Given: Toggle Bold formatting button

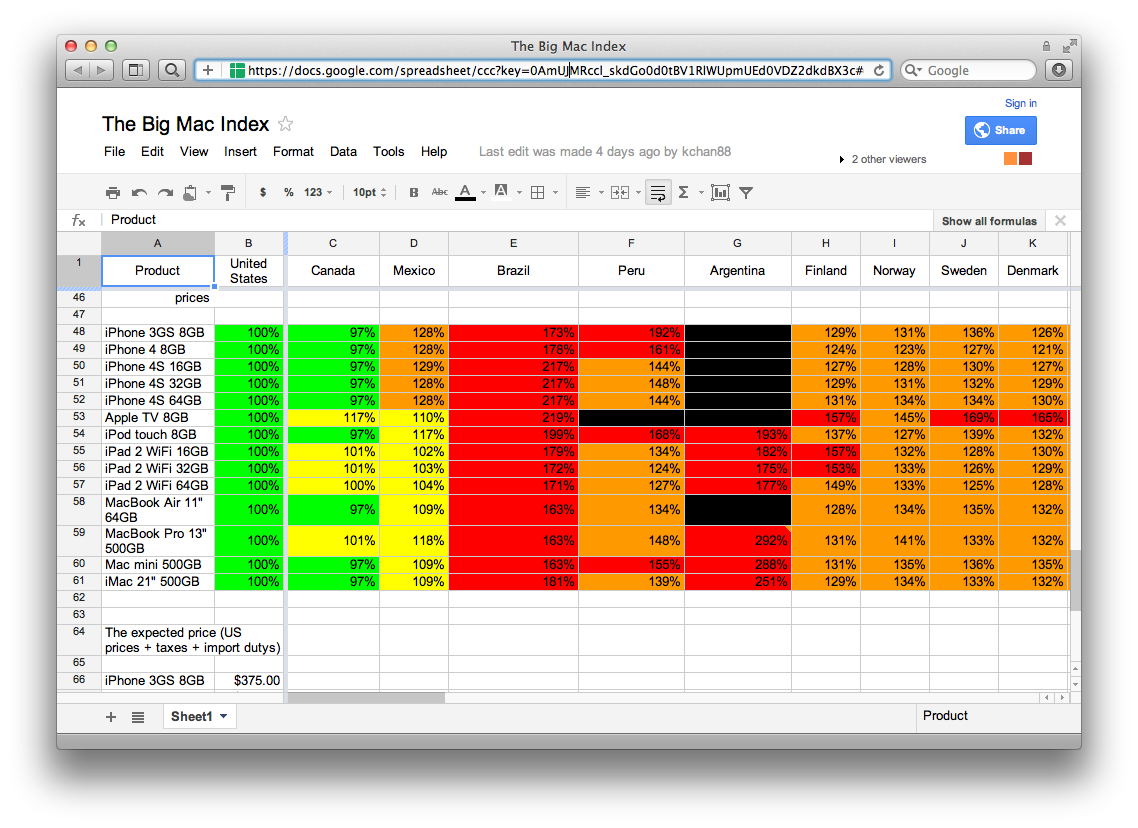Looking at the screenshot, I should (413, 192).
